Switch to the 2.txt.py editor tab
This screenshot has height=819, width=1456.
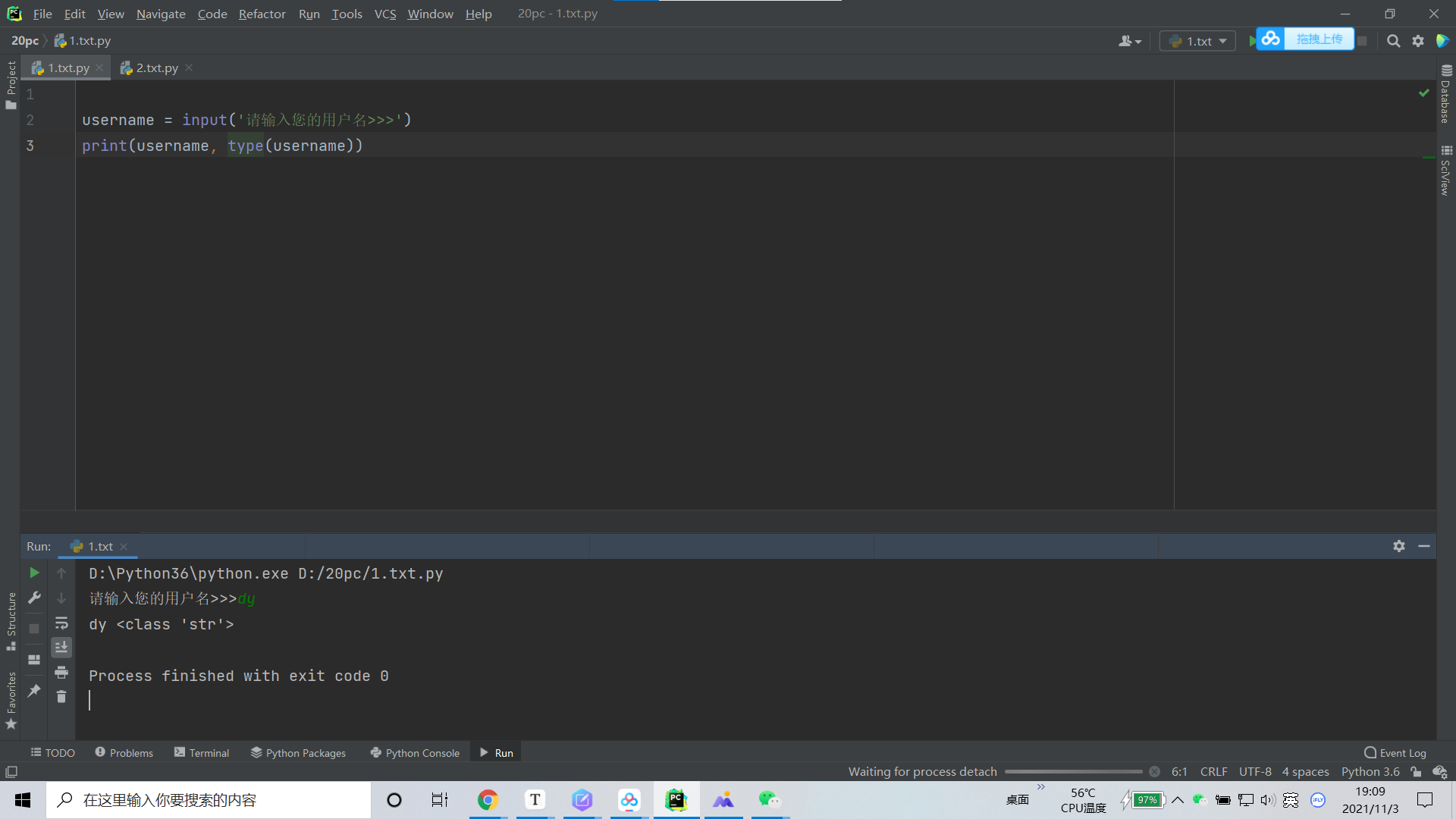156,67
